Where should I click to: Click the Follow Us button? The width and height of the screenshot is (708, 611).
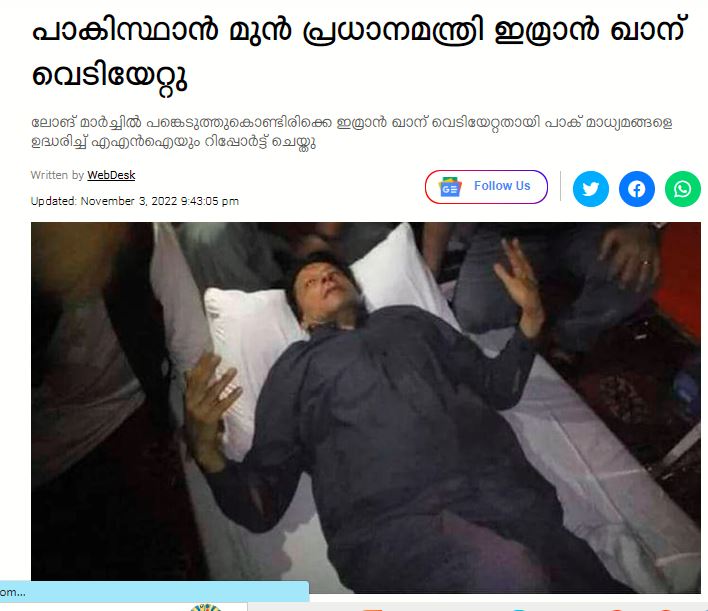point(486,187)
